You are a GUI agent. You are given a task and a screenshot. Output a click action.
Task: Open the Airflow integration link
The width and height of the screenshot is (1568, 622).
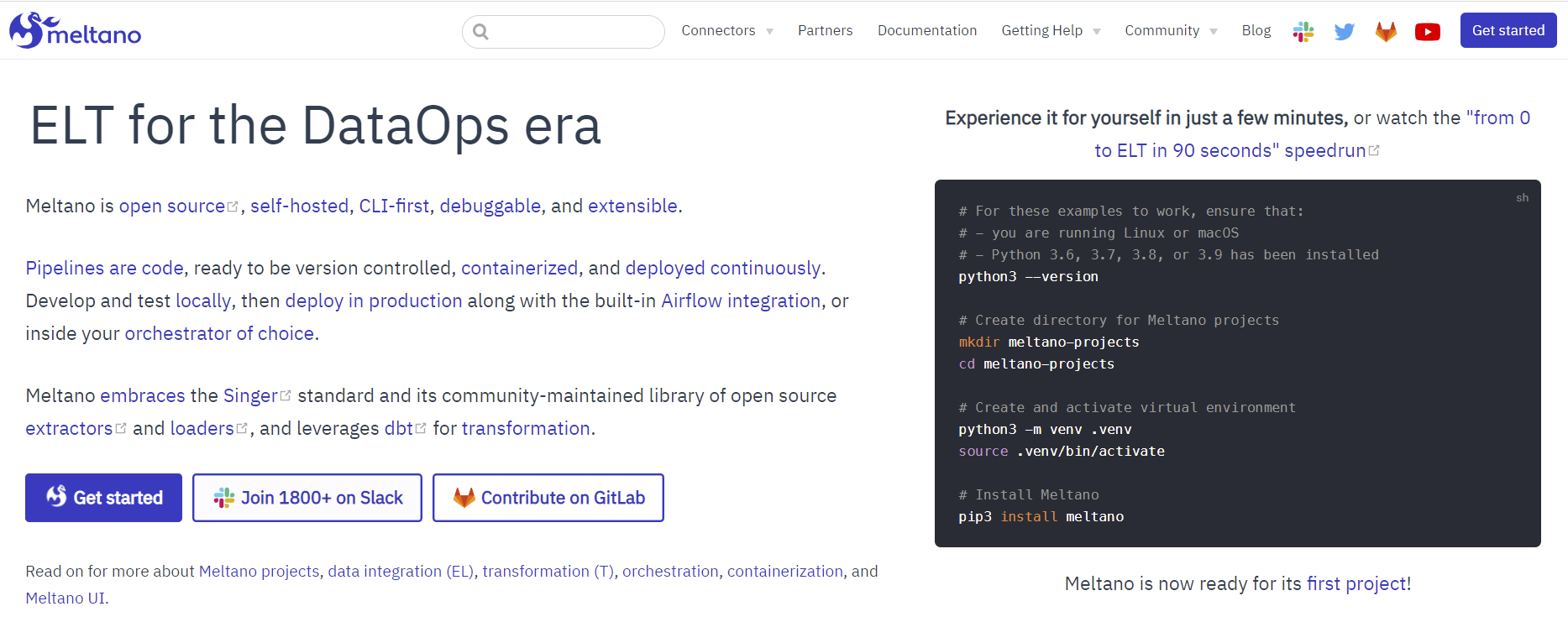741,301
